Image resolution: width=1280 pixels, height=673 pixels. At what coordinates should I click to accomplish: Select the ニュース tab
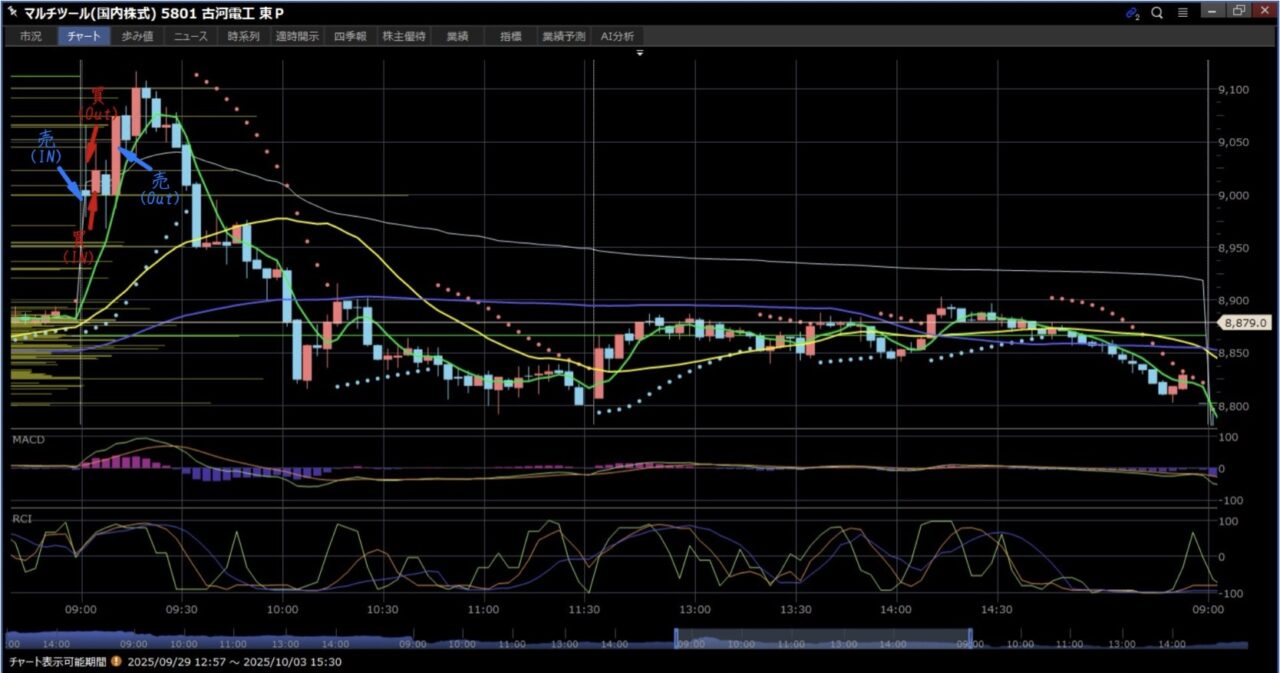pos(190,36)
